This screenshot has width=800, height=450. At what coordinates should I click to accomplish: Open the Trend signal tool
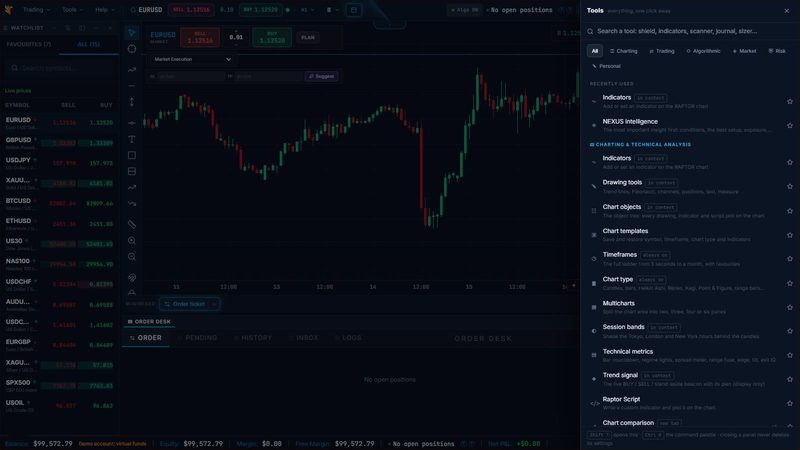click(691, 379)
